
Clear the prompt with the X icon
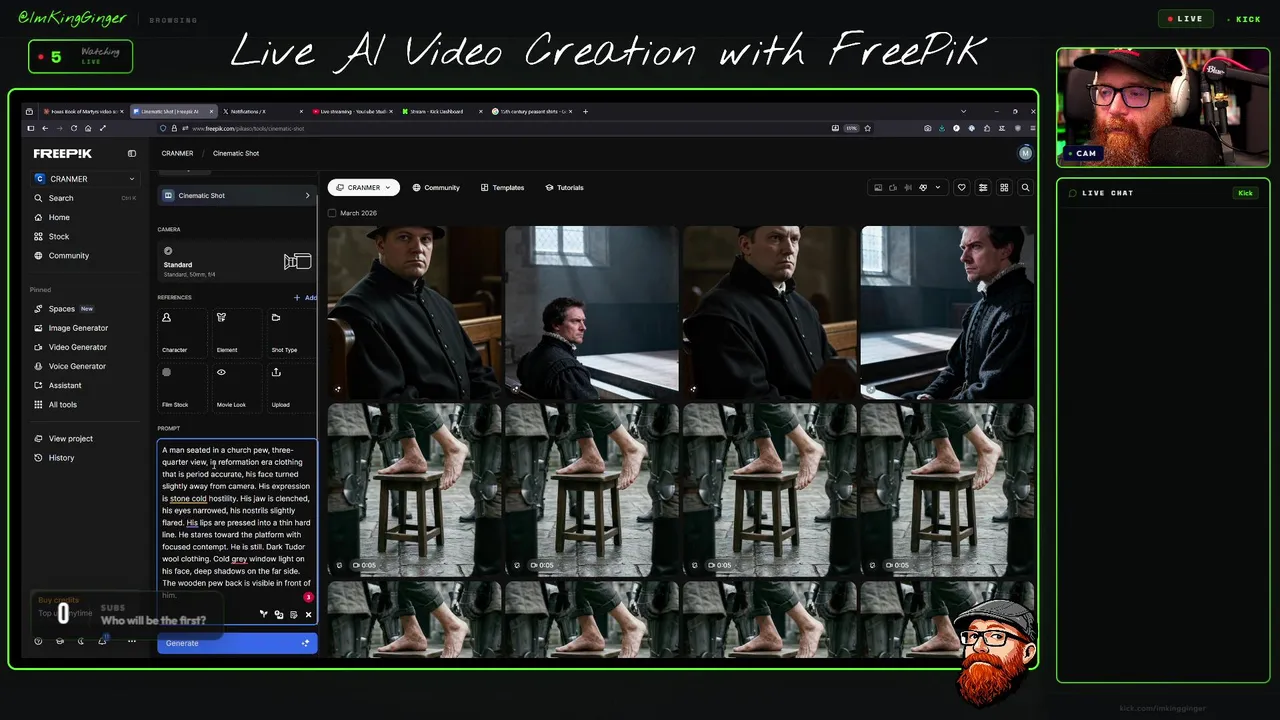(308, 614)
